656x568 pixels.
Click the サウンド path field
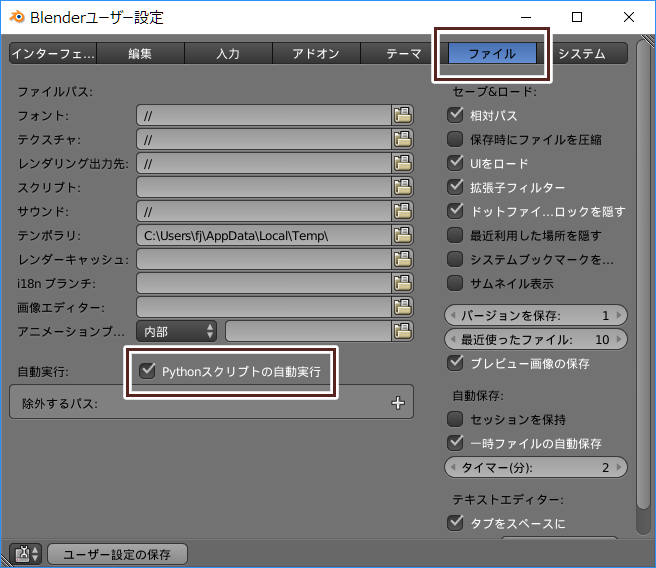click(264, 211)
